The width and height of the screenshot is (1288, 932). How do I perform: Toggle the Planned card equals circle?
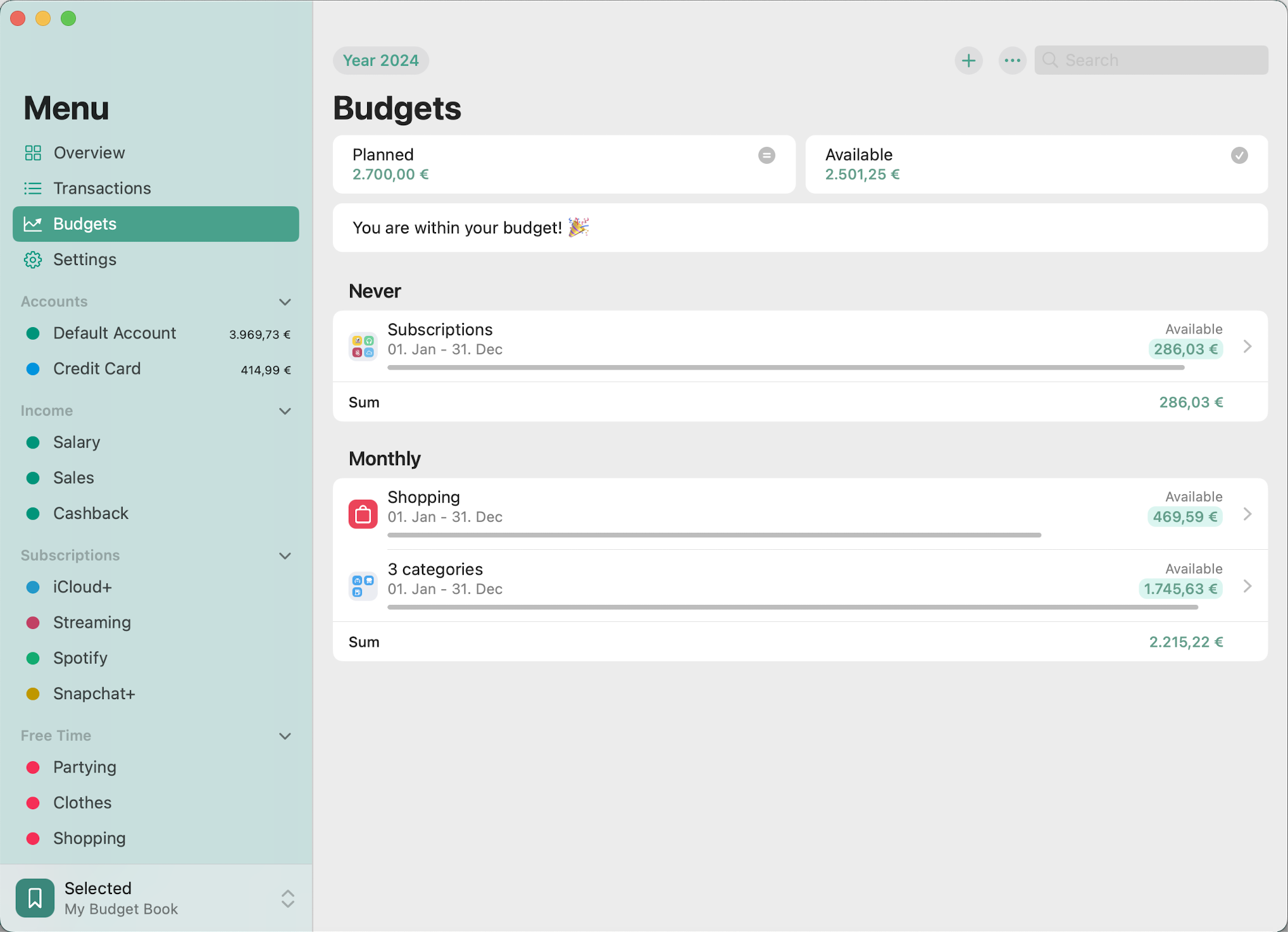click(x=766, y=155)
